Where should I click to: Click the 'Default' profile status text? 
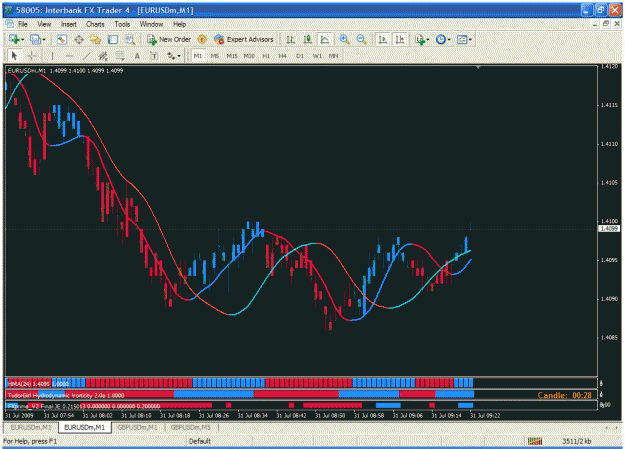tap(200, 441)
